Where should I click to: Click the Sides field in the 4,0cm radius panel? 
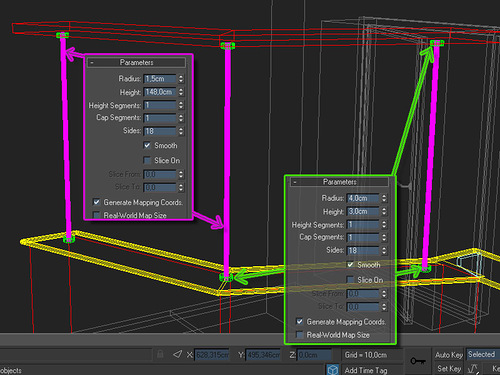point(363,250)
